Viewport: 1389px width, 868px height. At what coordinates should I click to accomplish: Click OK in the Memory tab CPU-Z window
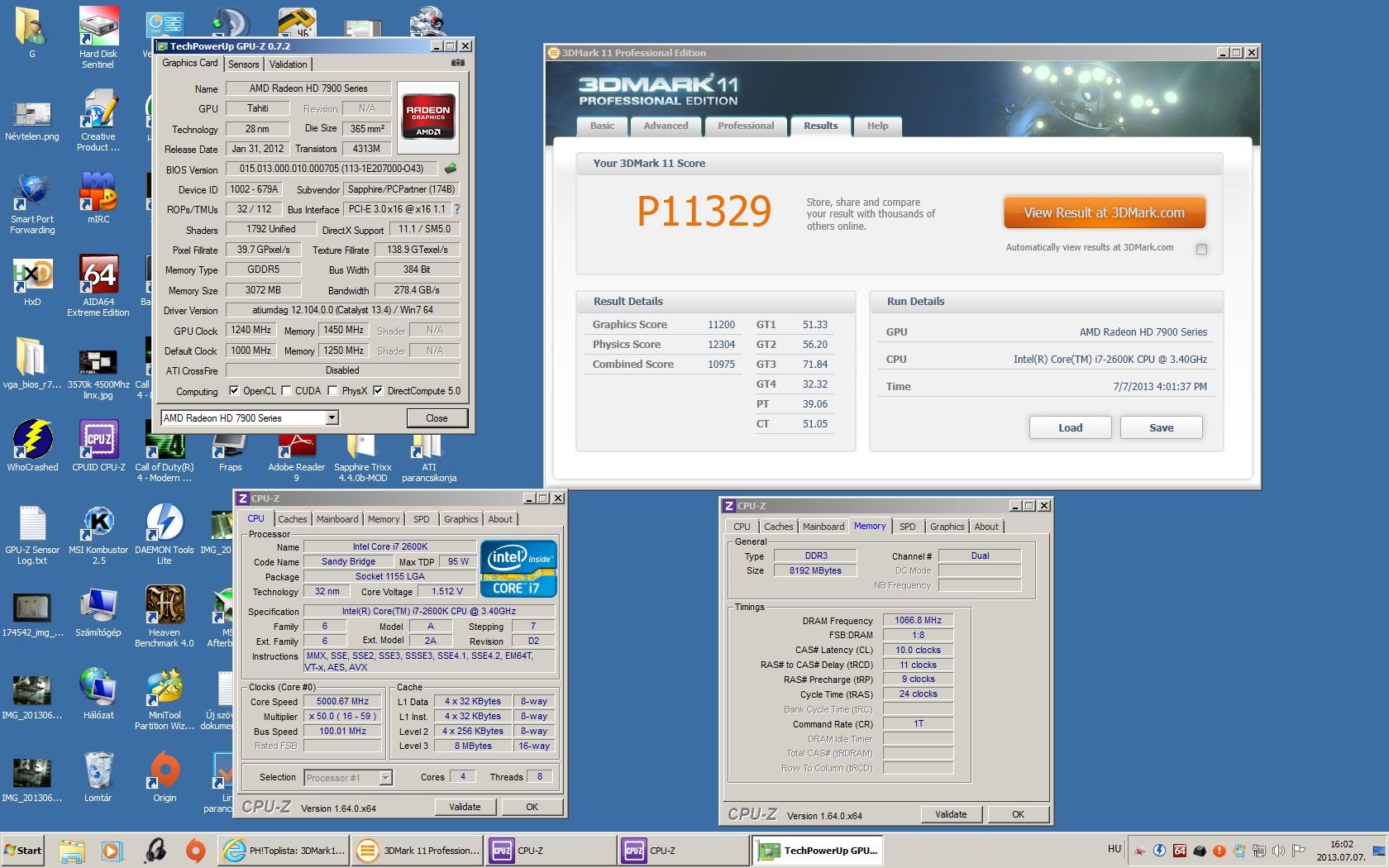[1018, 814]
